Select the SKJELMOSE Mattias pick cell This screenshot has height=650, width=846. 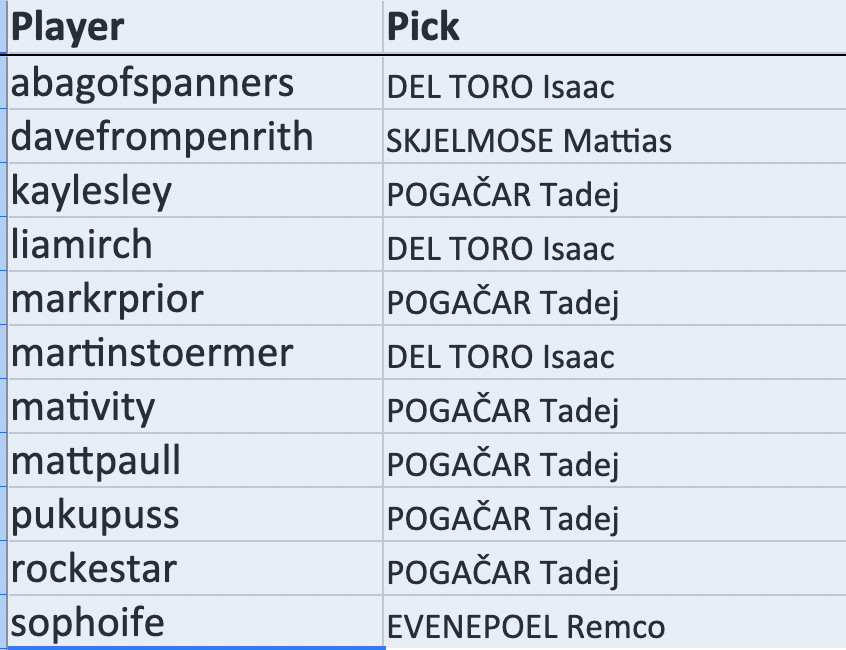click(x=614, y=140)
